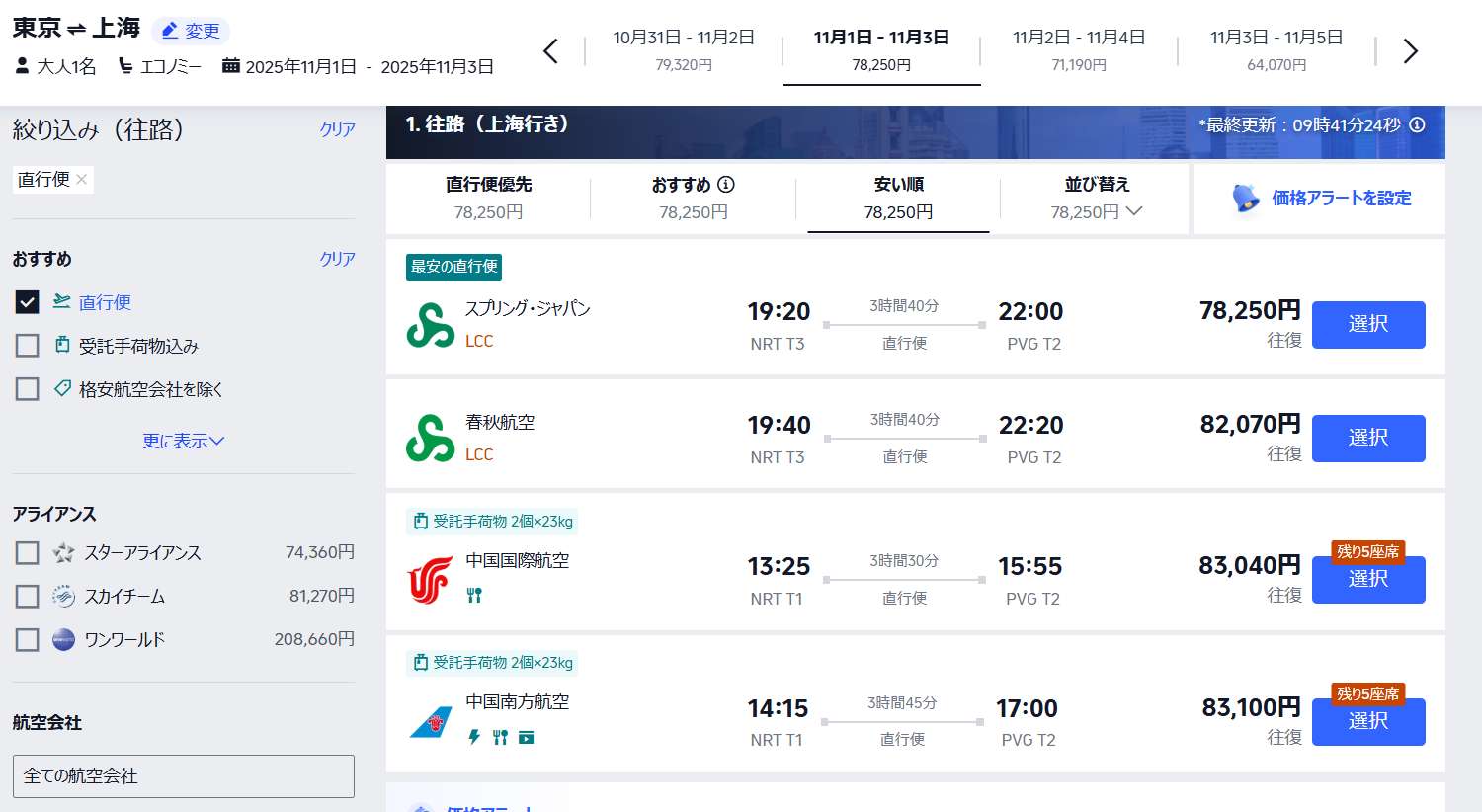Click the previous dates left arrow
1482x812 pixels.
click(x=551, y=51)
